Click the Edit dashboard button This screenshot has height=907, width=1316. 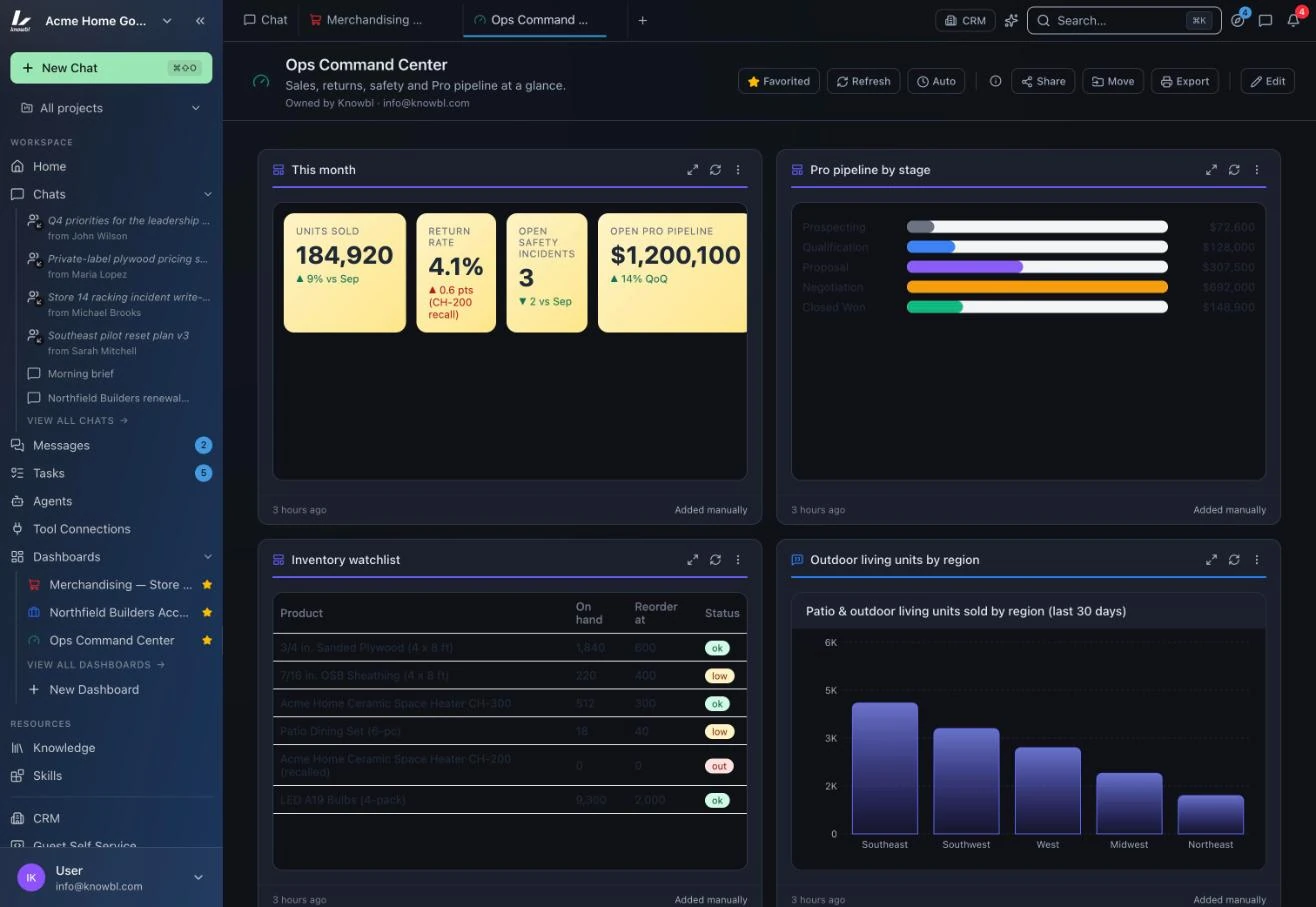tap(1267, 81)
